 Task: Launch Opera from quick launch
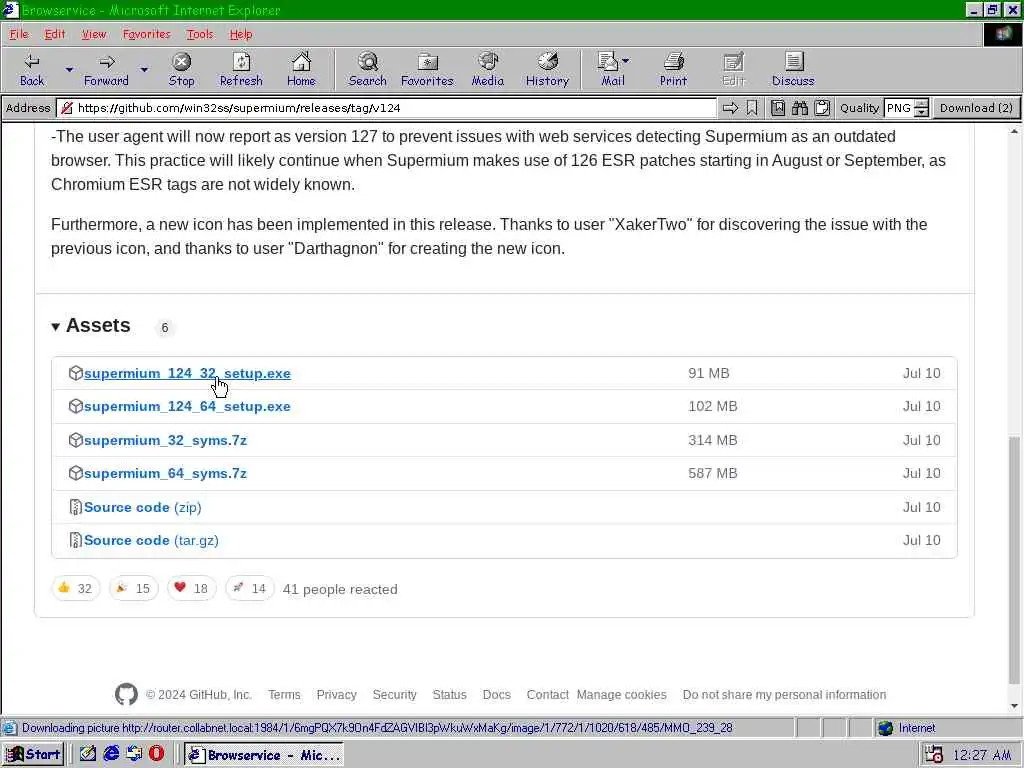click(157, 754)
